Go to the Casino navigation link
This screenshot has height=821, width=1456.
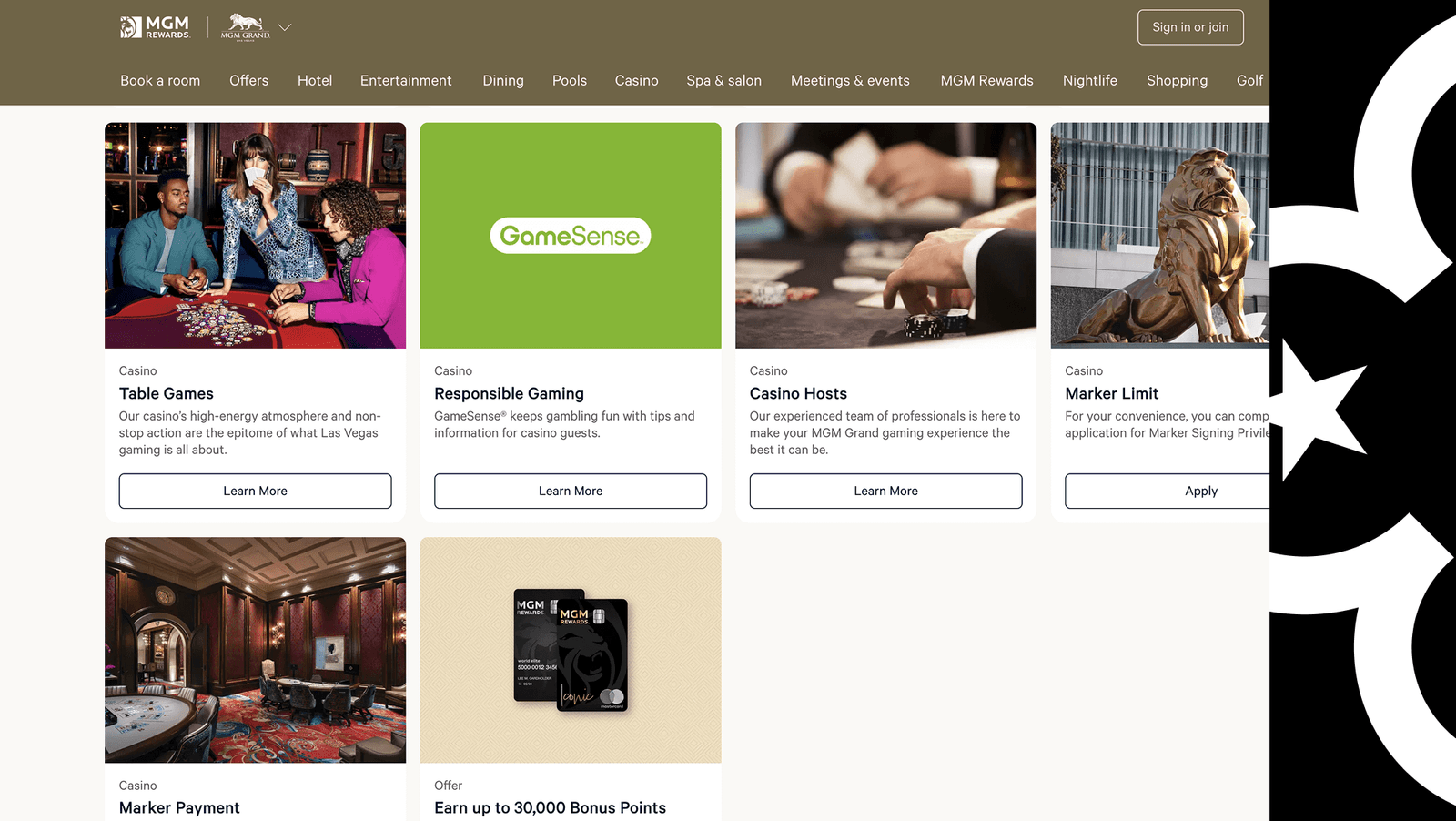coord(636,80)
